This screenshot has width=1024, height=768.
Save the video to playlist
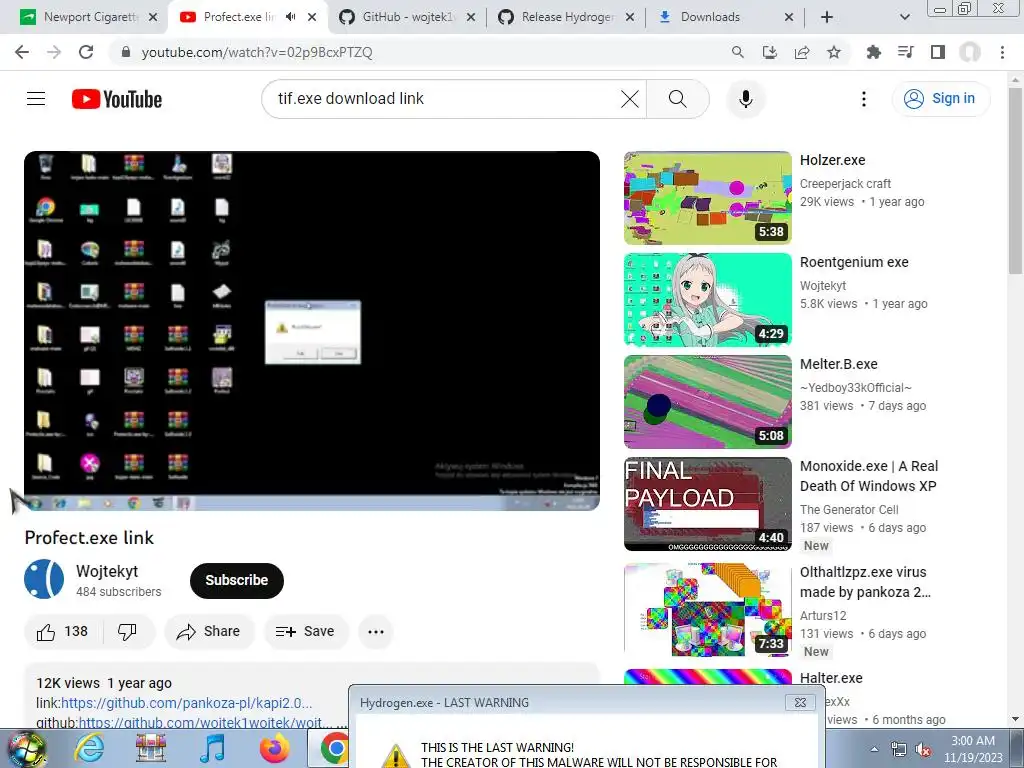[x=306, y=632]
